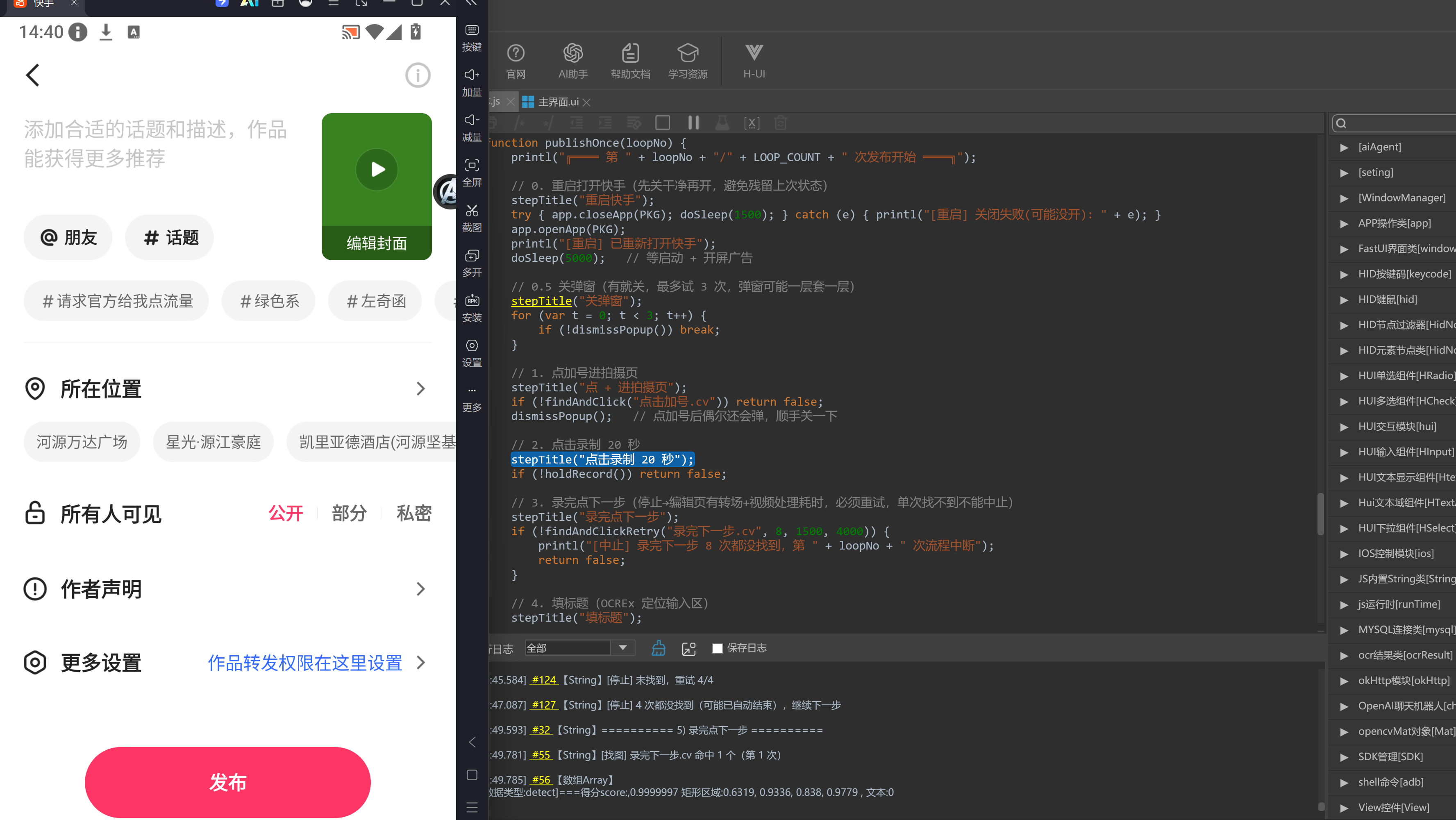Expand the [aiAgent] tree node
Viewport: 1456px width, 820px height.
(1345, 147)
